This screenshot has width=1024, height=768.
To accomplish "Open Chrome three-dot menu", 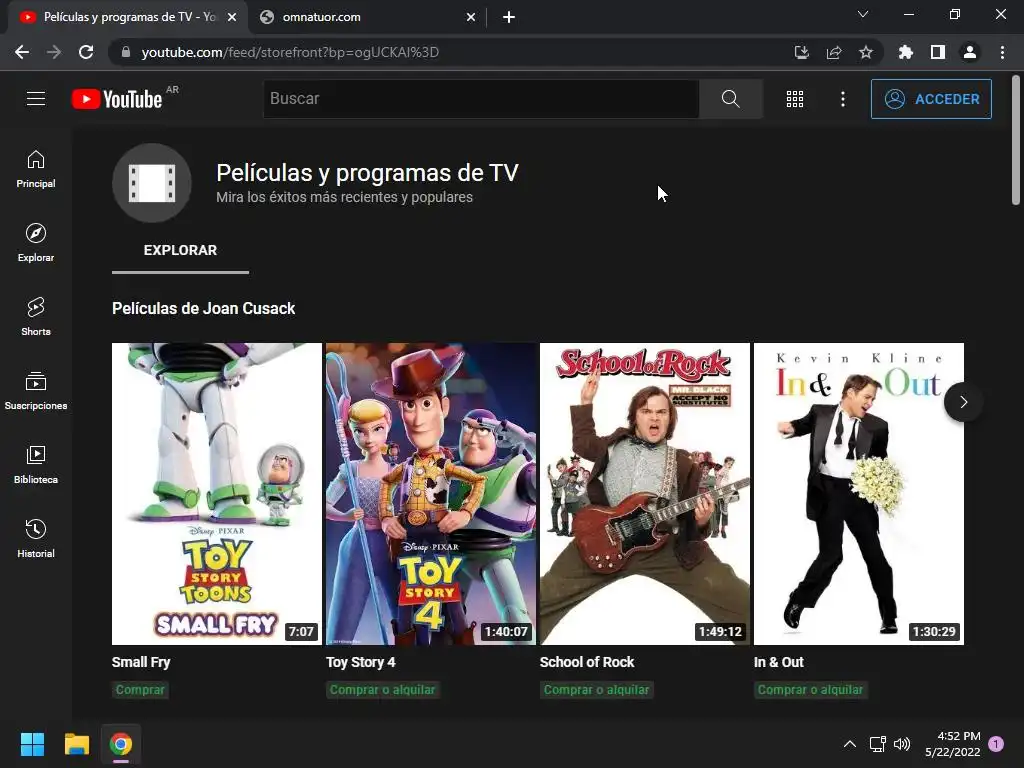I will [x=1002, y=52].
